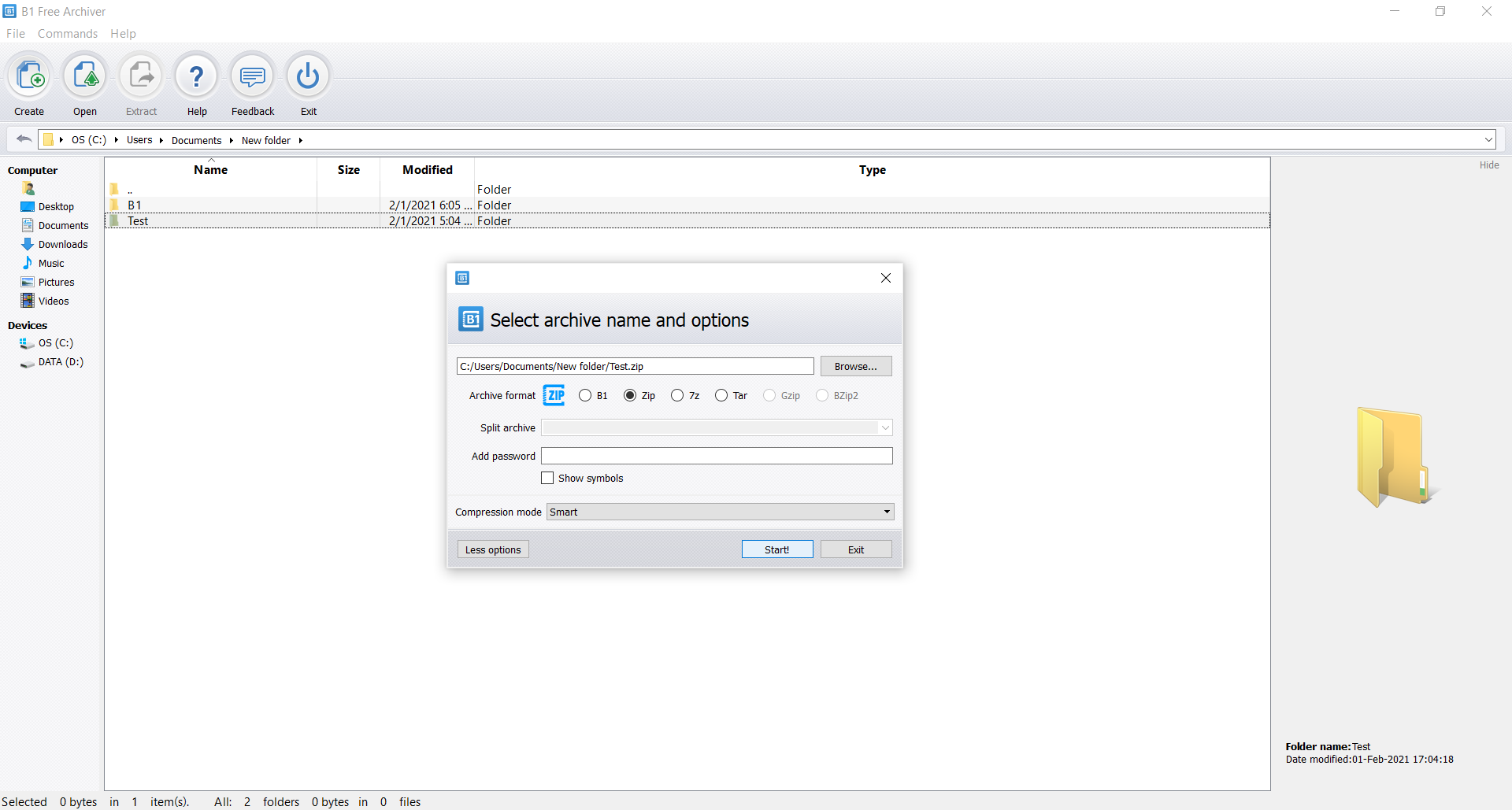Open the Feedback toolbar icon
The height and width of the screenshot is (810, 1512).
click(253, 76)
